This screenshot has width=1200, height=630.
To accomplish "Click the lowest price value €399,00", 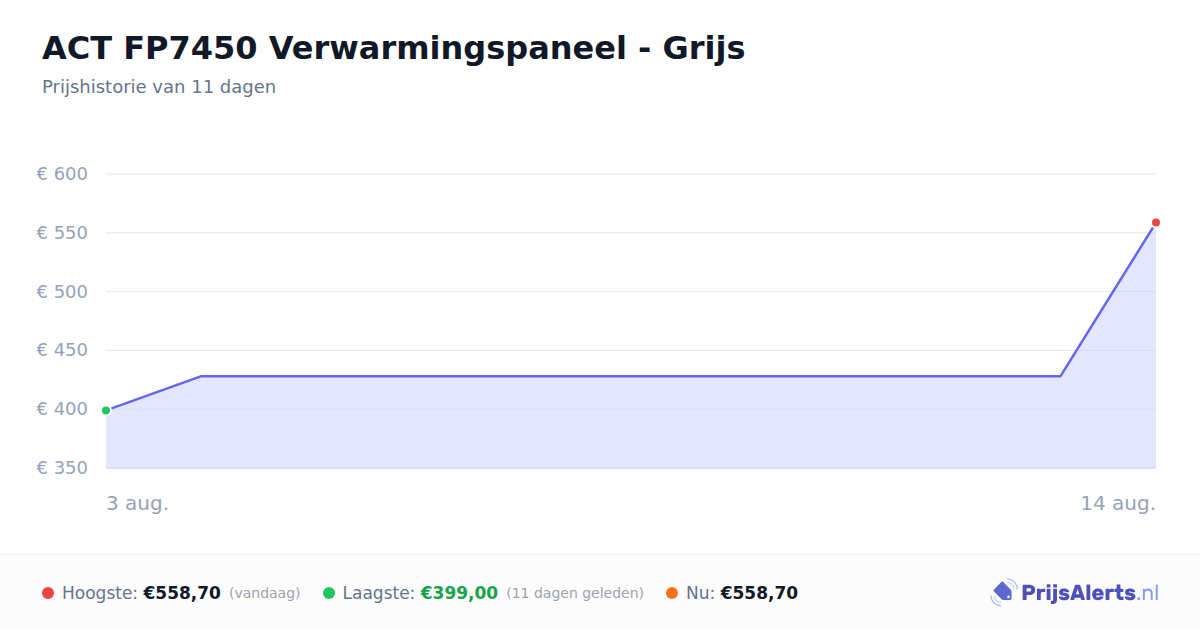I will point(459,593).
